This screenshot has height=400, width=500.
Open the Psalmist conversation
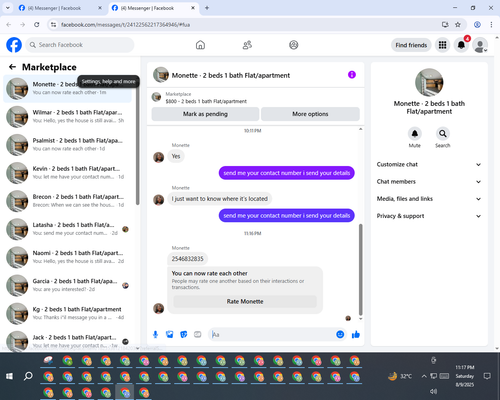click(68, 145)
